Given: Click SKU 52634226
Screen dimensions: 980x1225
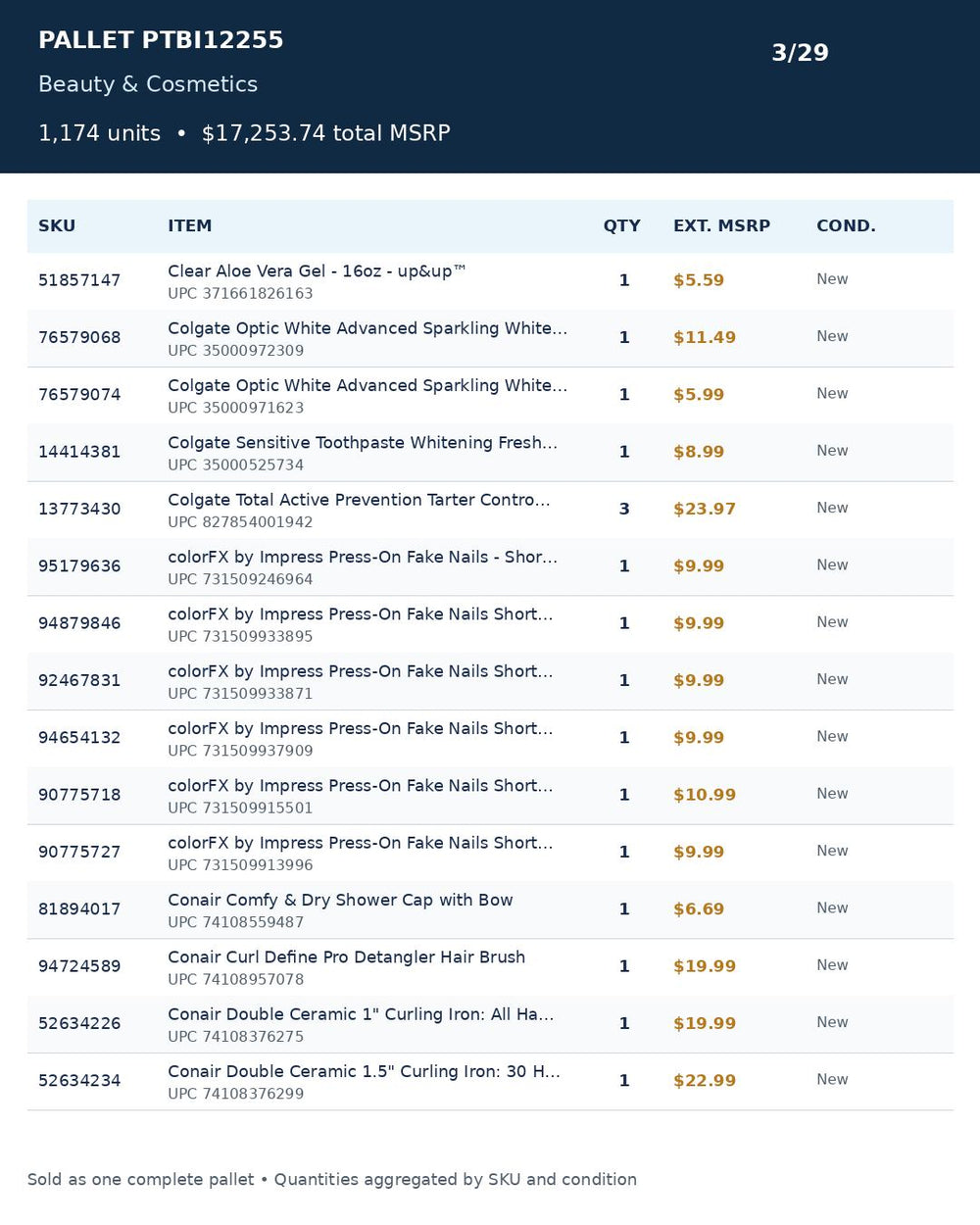Looking at the screenshot, I should pos(79,1024).
